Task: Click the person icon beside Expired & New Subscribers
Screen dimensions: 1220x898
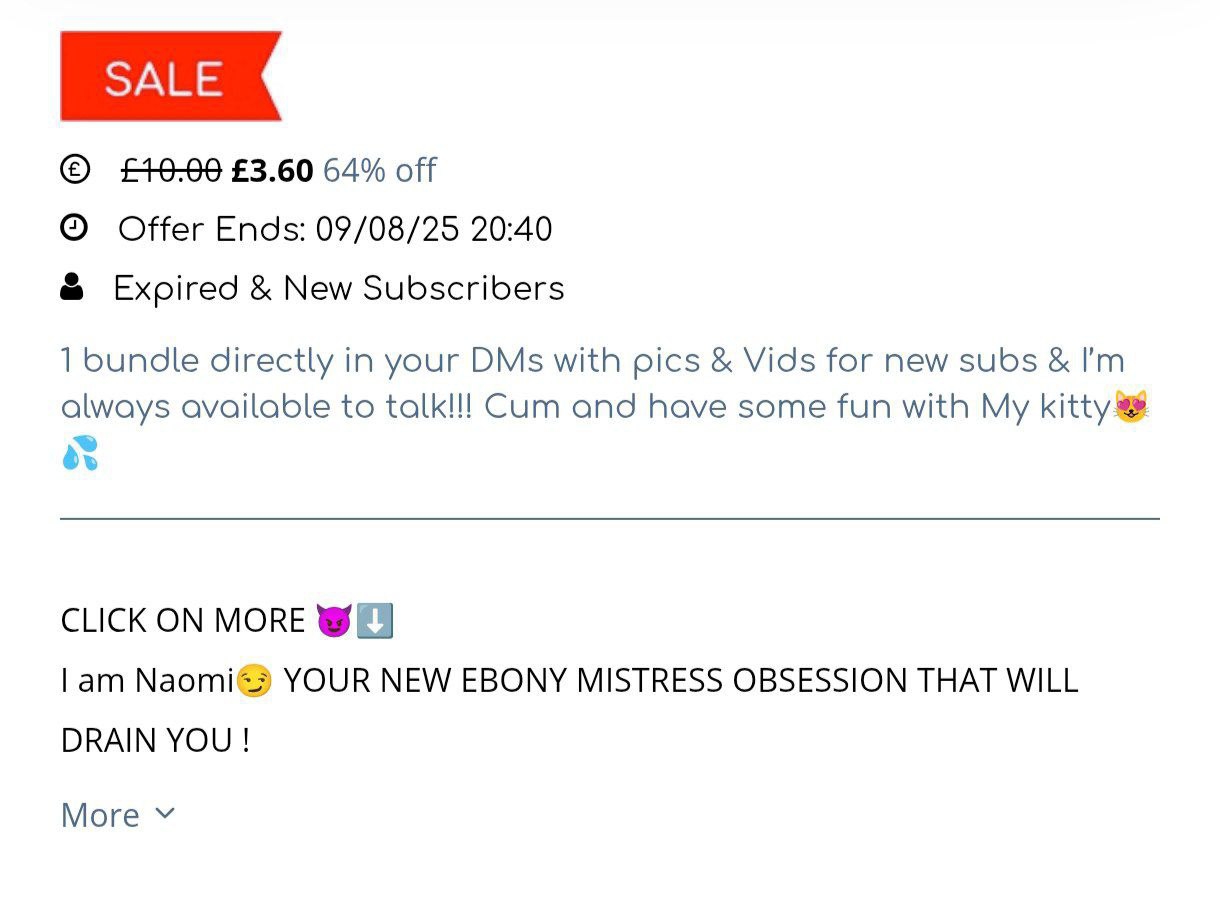Action: coord(72,287)
